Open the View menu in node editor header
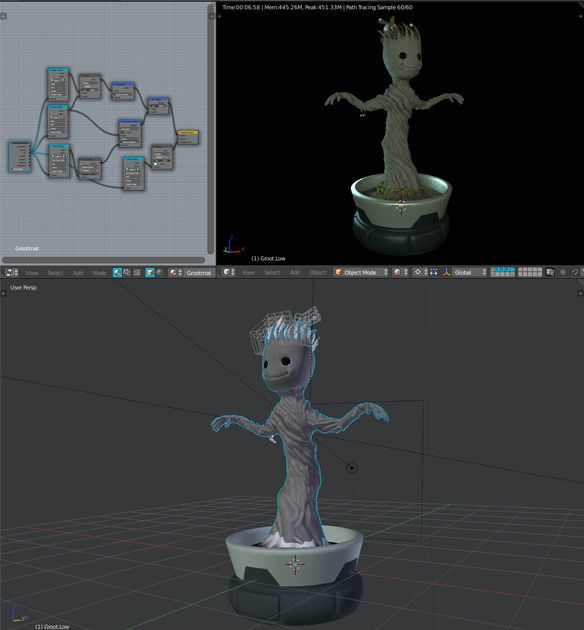584x630 pixels. click(32, 273)
